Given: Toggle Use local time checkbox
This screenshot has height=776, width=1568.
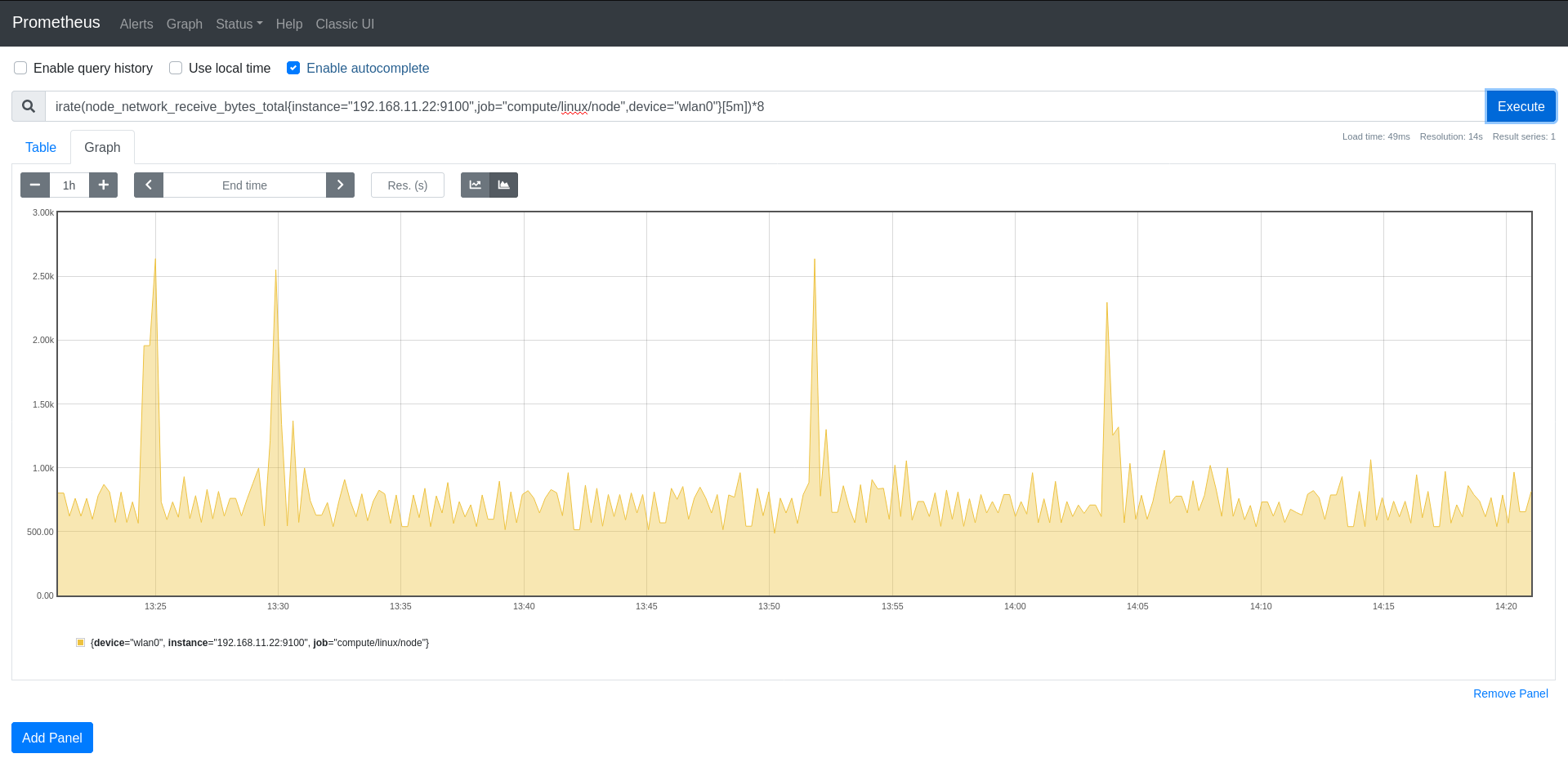Looking at the screenshot, I should pos(176,68).
